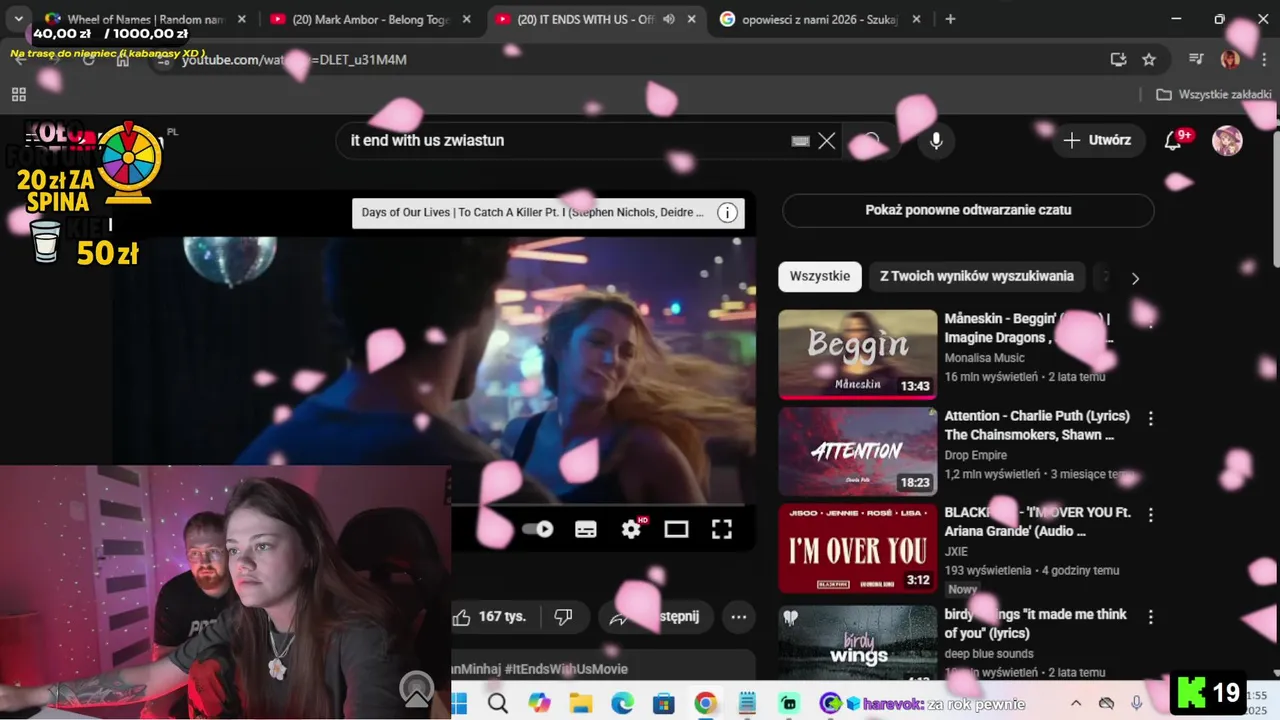Open Monalisa Music channel
1280x720 pixels.
(x=985, y=358)
